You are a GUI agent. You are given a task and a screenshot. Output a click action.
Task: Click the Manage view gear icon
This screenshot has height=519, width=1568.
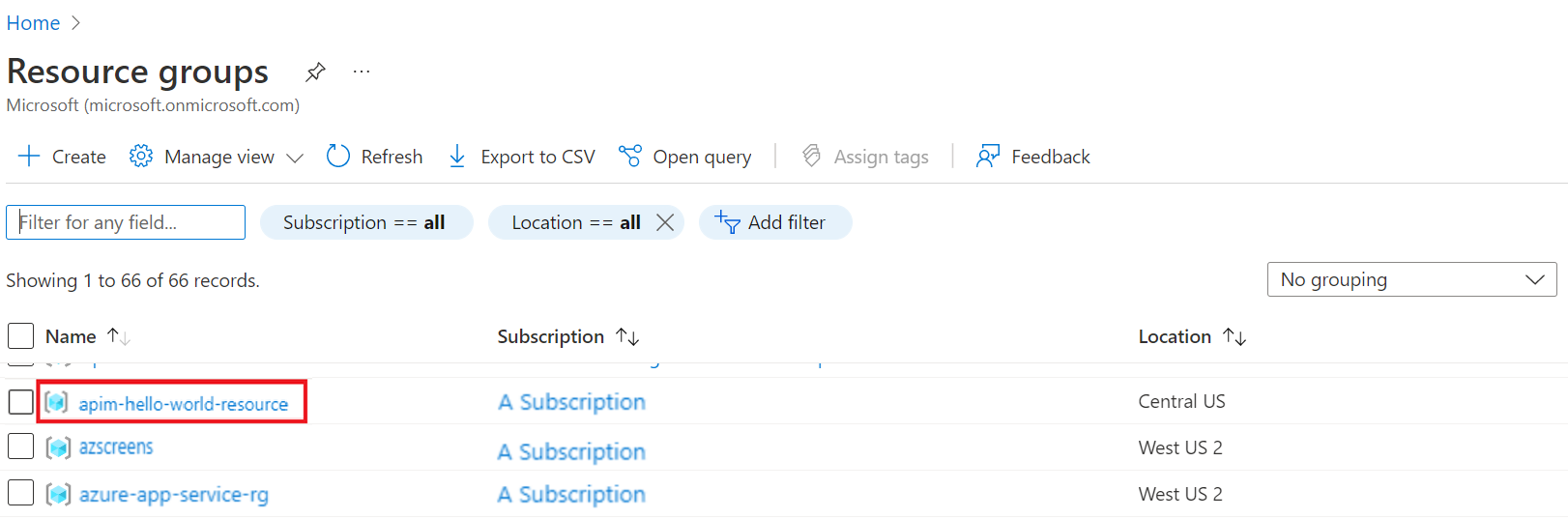click(x=141, y=157)
